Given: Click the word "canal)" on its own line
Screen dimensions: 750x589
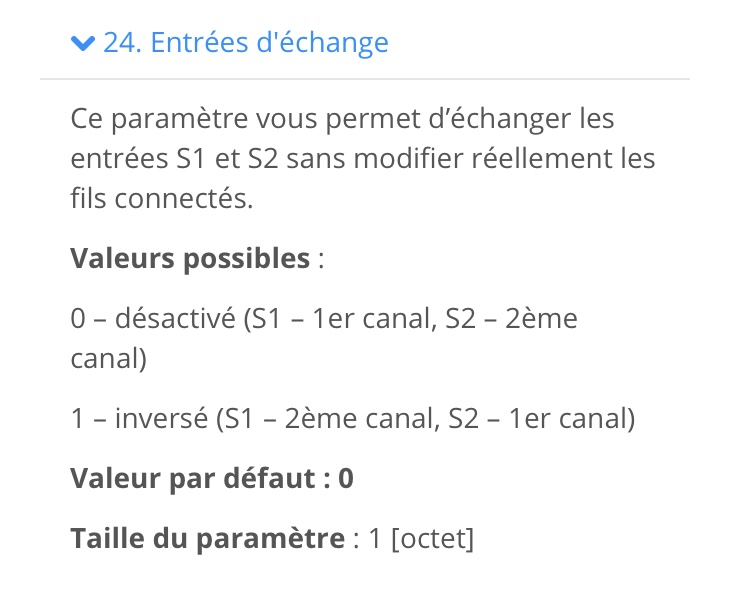Looking at the screenshot, I should [109, 359].
